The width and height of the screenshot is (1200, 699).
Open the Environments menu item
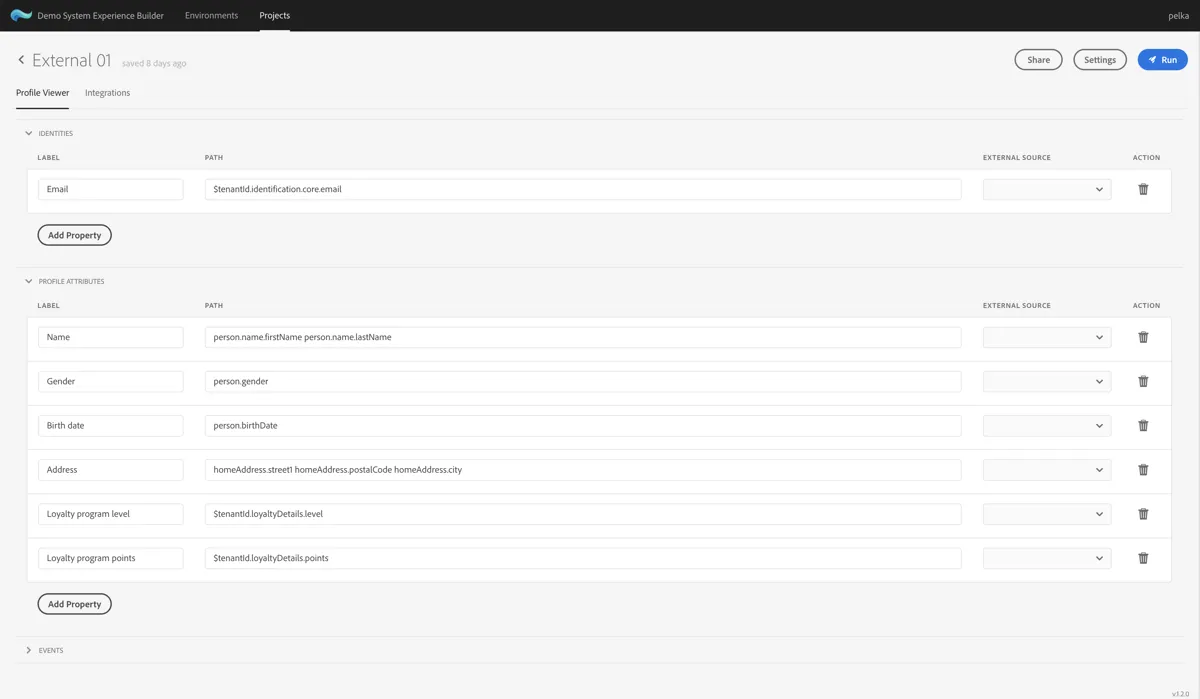212,15
